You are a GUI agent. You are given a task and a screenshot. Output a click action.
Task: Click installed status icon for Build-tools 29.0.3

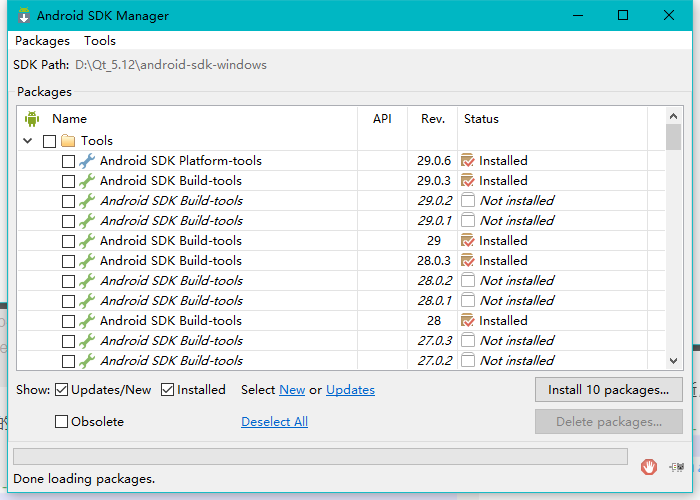(467, 181)
